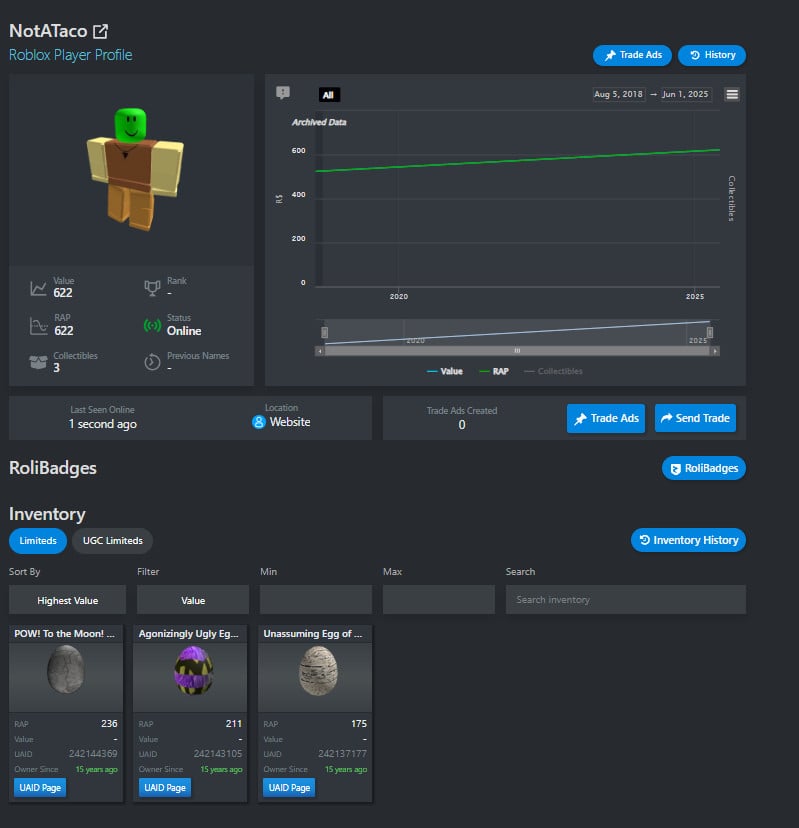The height and width of the screenshot is (828, 799).
Task: Click the NotATaco username heading
Action: (48, 31)
